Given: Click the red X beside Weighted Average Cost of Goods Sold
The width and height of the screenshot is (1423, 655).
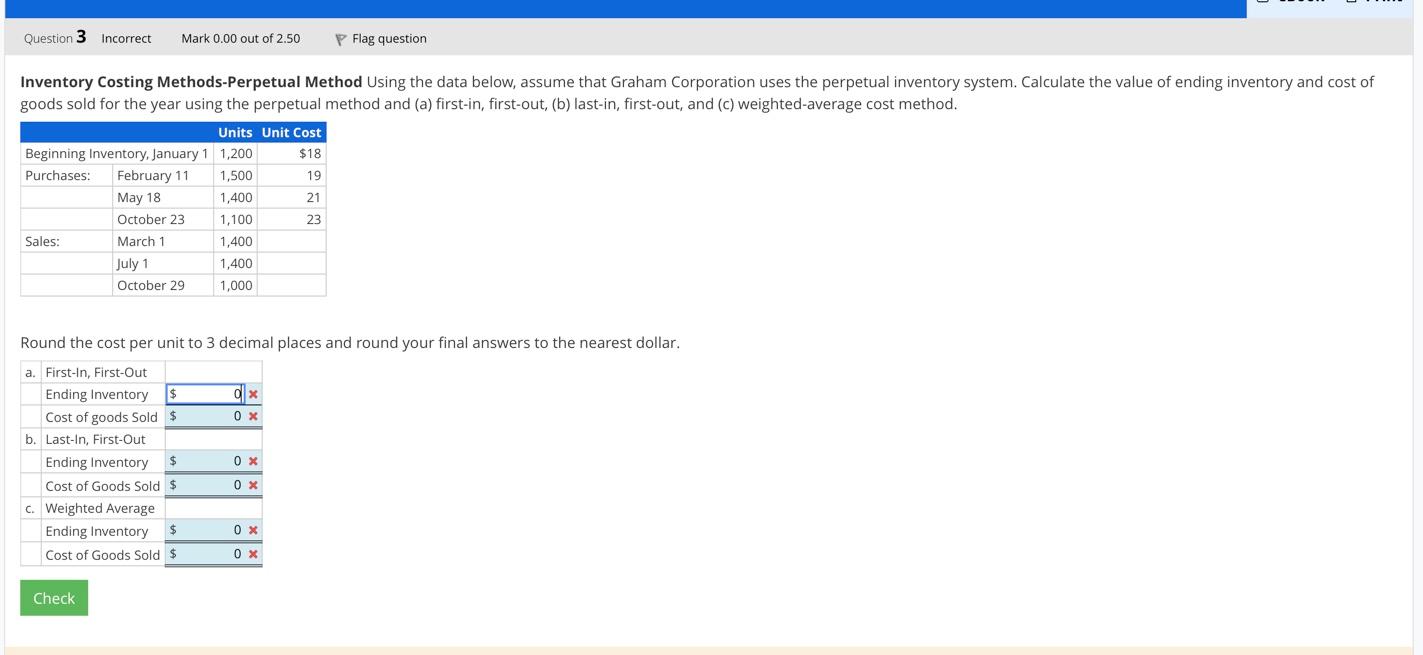Looking at the screenshot, I should pyautogui.click(x=251, y=554).
